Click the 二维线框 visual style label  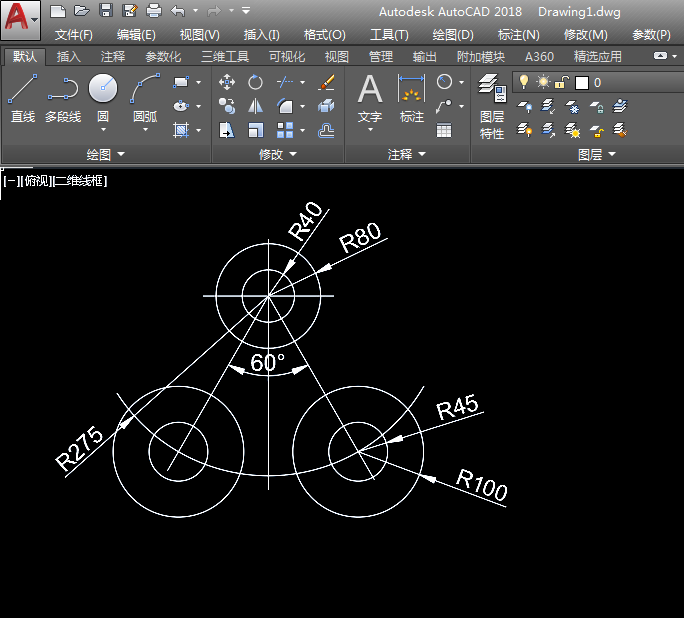coord(80,181)
